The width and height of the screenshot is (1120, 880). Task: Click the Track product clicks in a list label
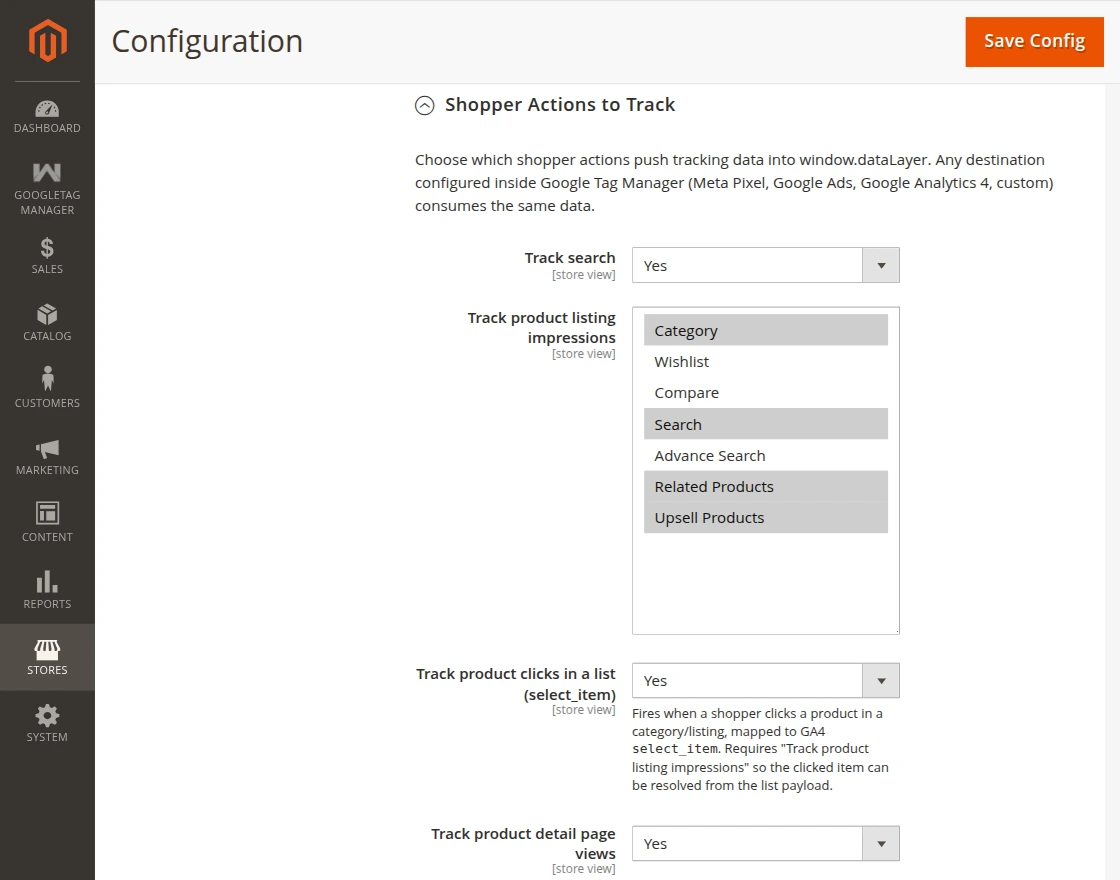coord(516,684)
